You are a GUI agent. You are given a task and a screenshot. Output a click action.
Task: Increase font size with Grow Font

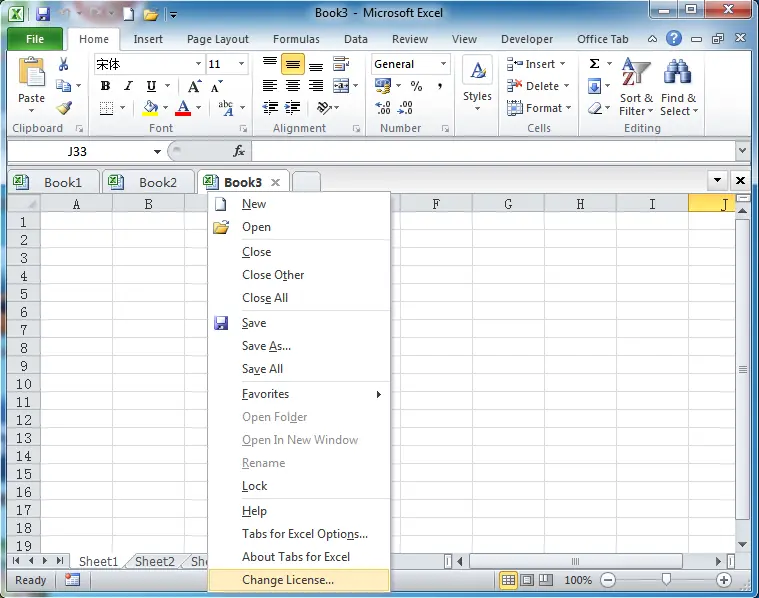(x=194, y=87)
